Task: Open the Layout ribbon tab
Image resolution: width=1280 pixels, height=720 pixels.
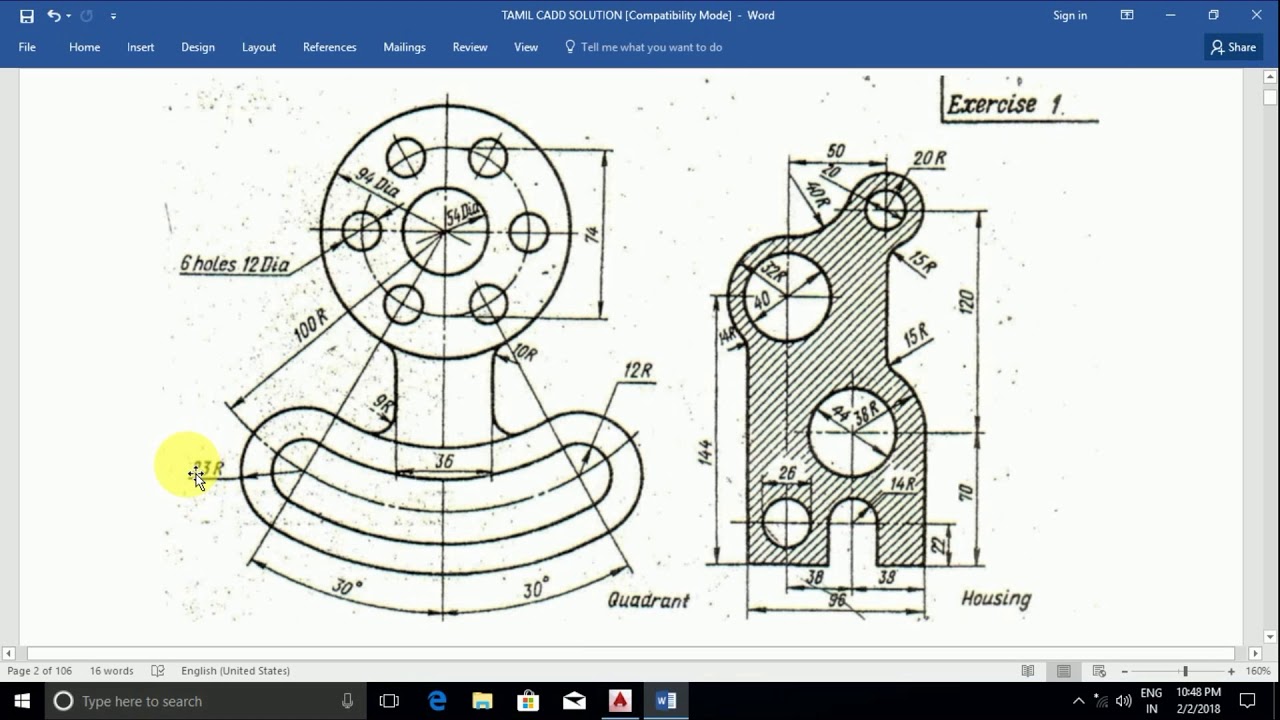Action: (x=259, y=47)
